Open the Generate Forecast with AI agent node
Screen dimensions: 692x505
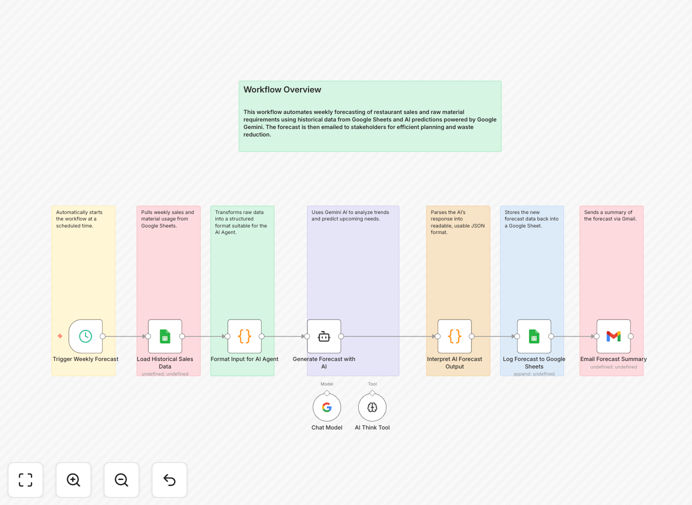324,336
